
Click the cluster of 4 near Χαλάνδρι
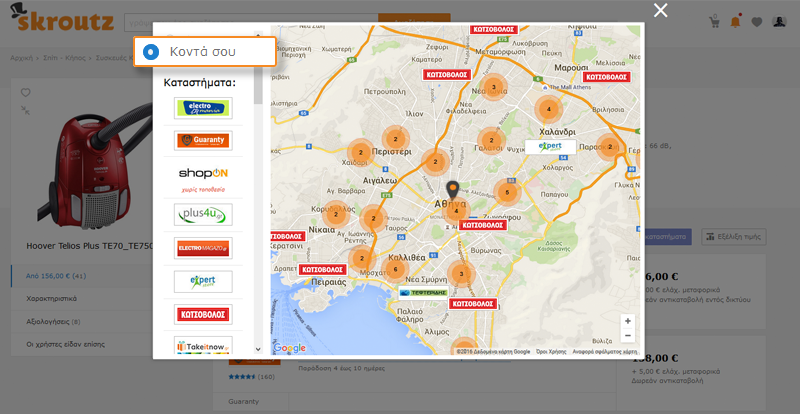(x=548, y=109)
